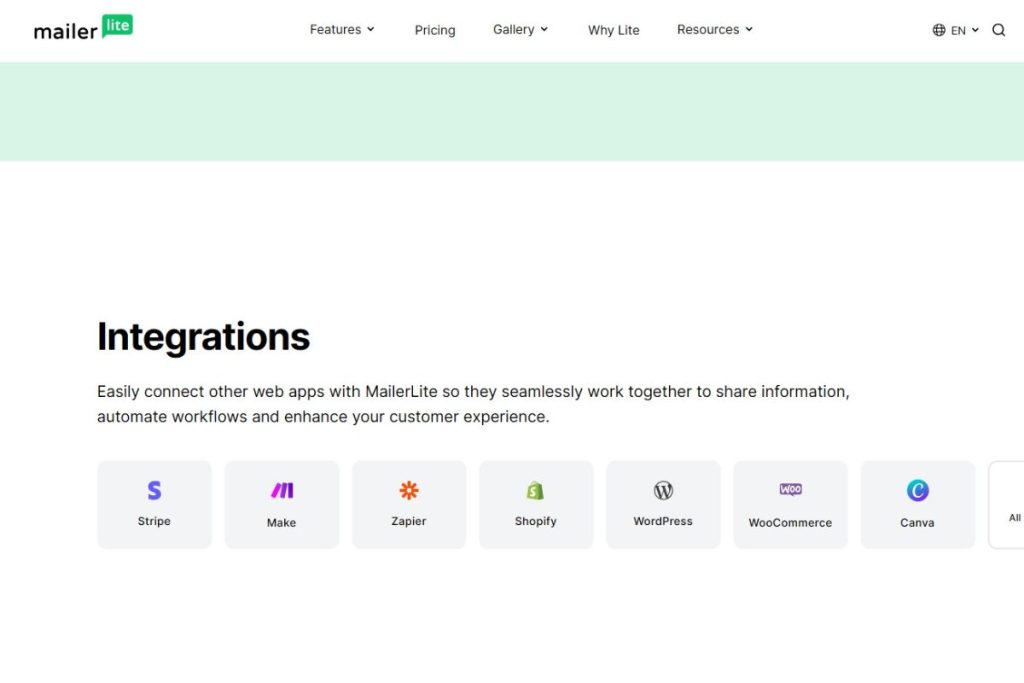Open the EN language chevron
1024x683 pixels.
click(x=975, y=30)
